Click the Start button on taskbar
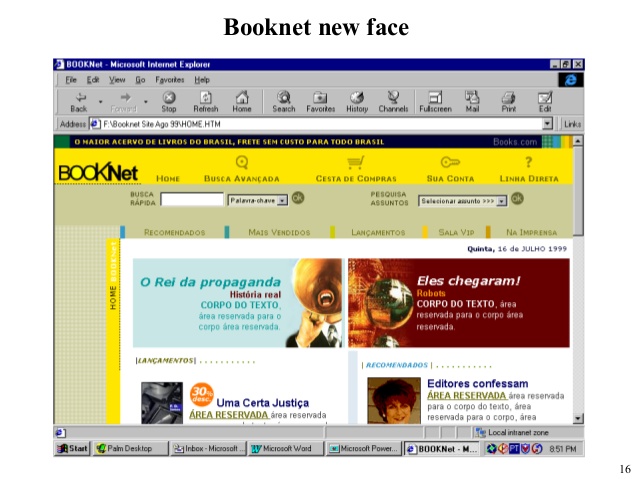 (x=72, y=448)
